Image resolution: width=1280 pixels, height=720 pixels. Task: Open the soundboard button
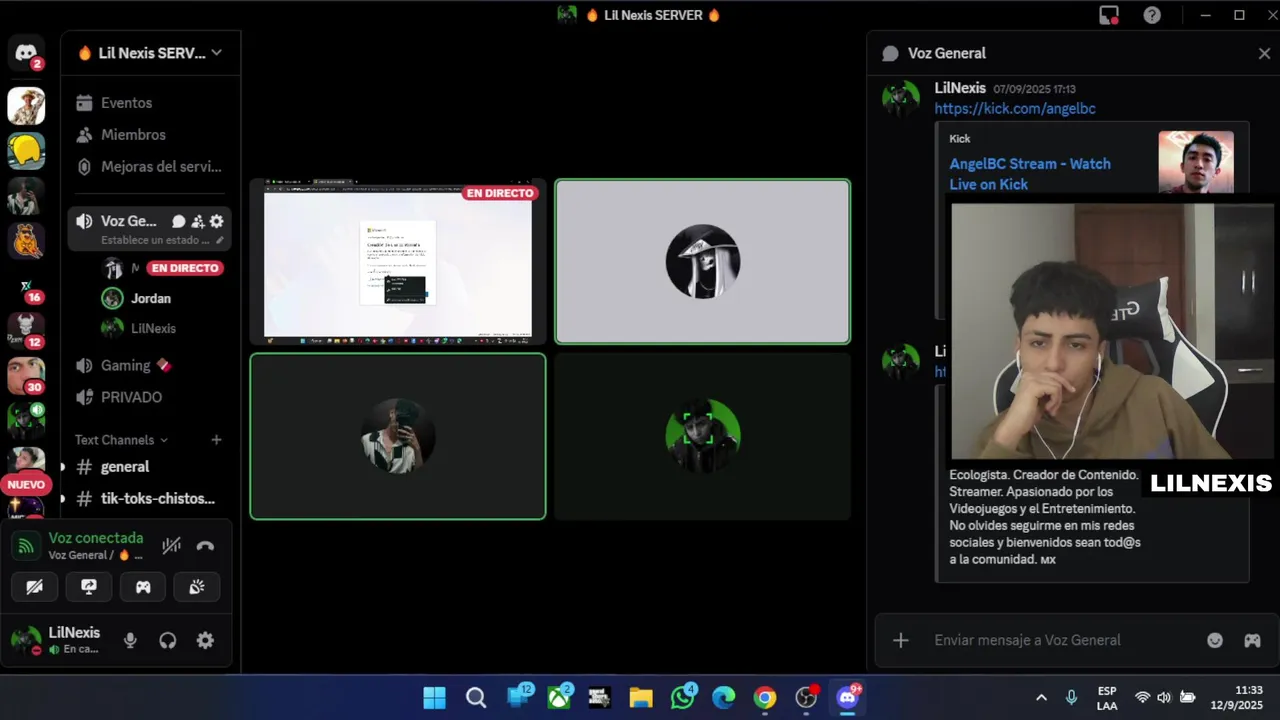click(197, 587)
